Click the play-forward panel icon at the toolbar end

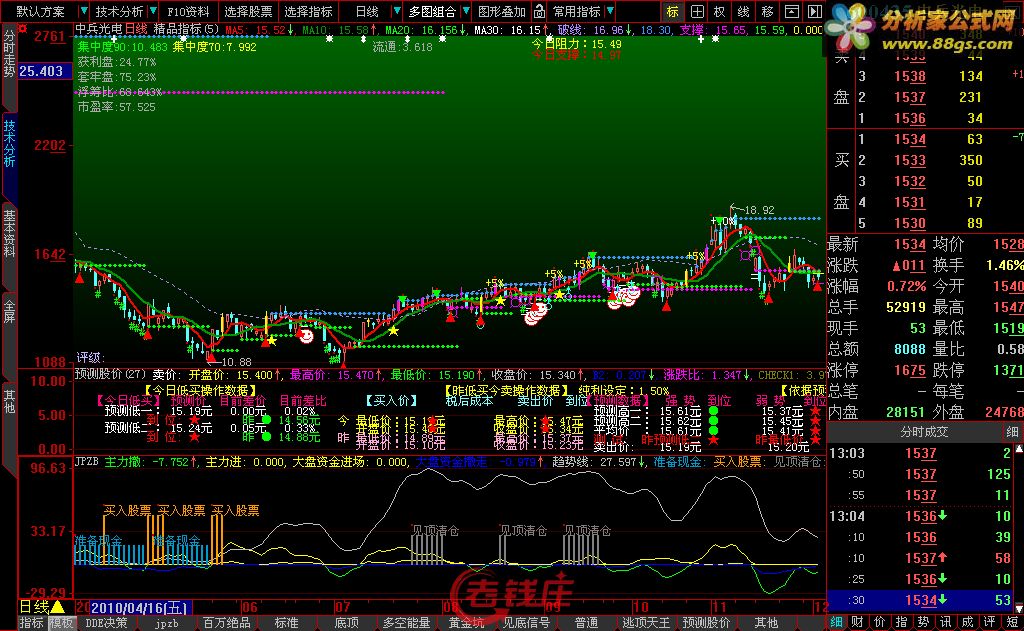[x=814, y=11]
